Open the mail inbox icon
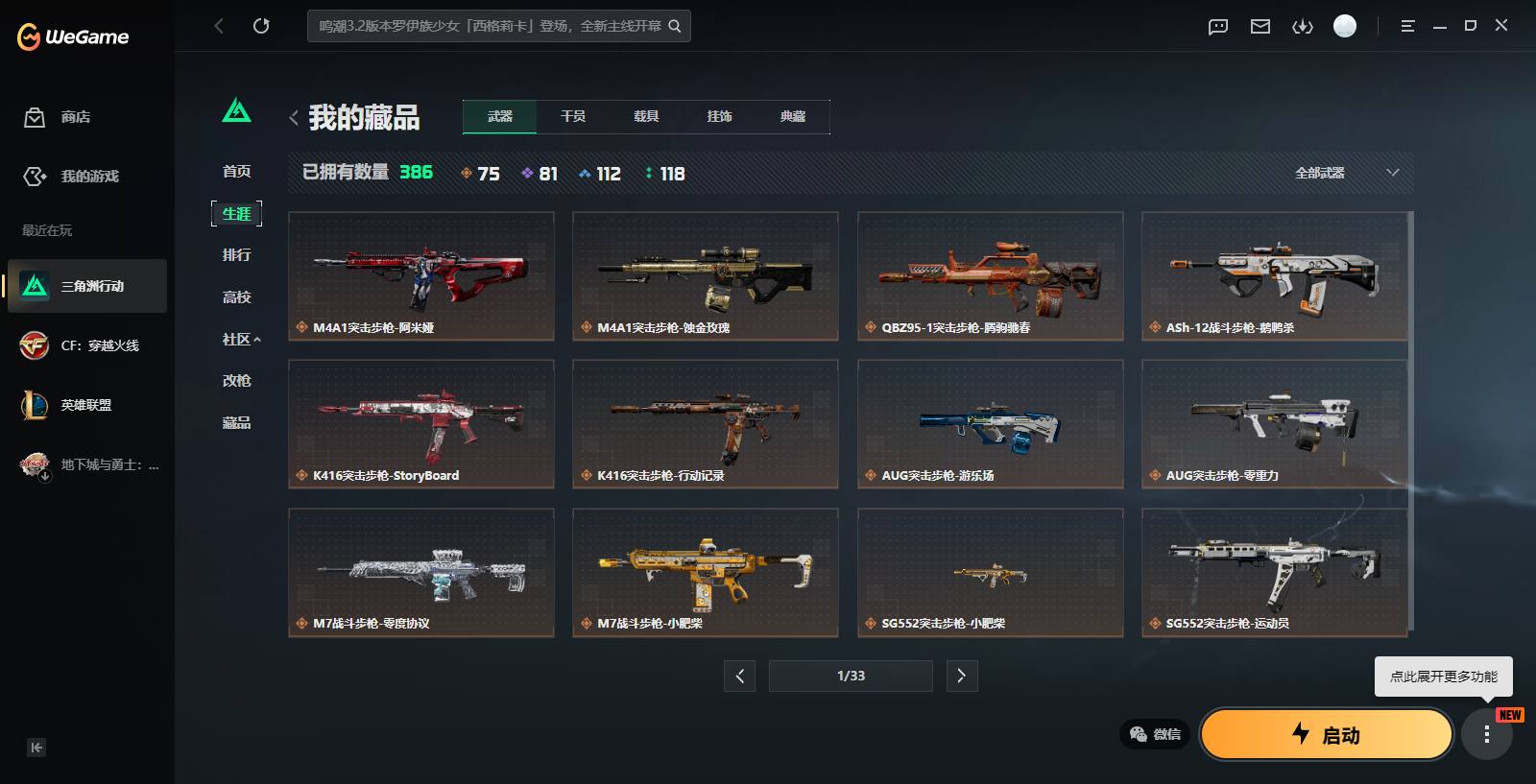 click(1260, 26)
